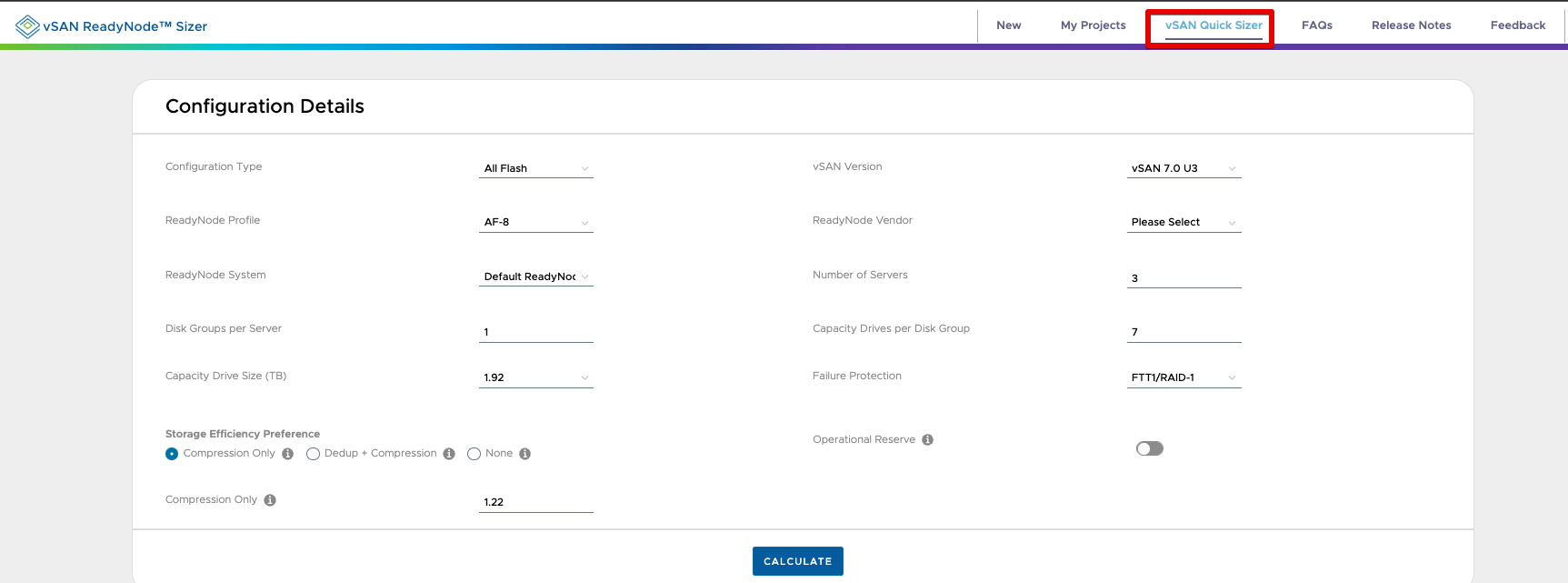1568x583 pixels.
Task: Open the ReadyNode Vendor dropdown
Action: (1183, 222)
